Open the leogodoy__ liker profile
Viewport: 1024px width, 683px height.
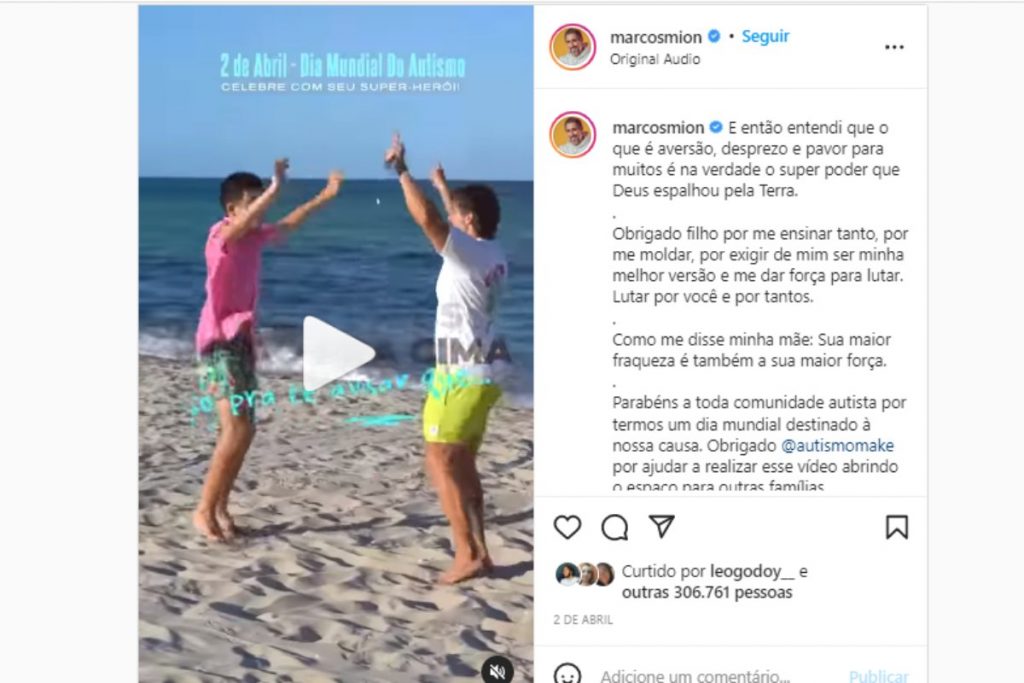[752, 571]
